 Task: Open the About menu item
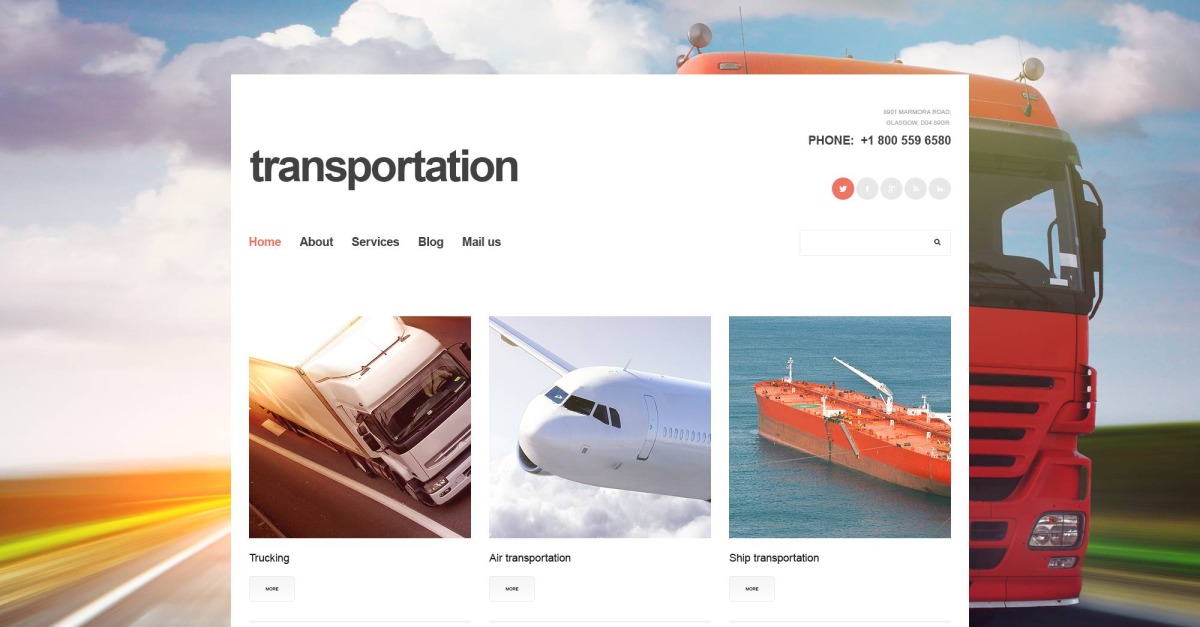tap(316, 242)
